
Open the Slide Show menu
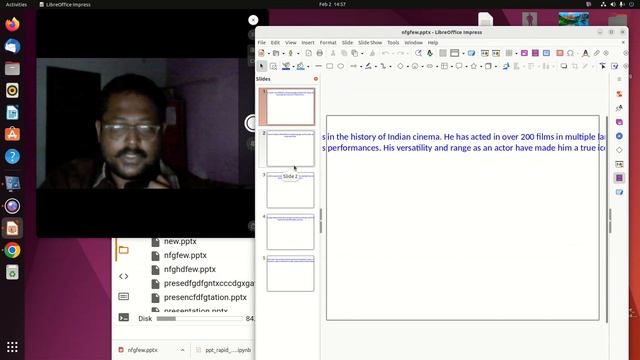pos(370,42)
